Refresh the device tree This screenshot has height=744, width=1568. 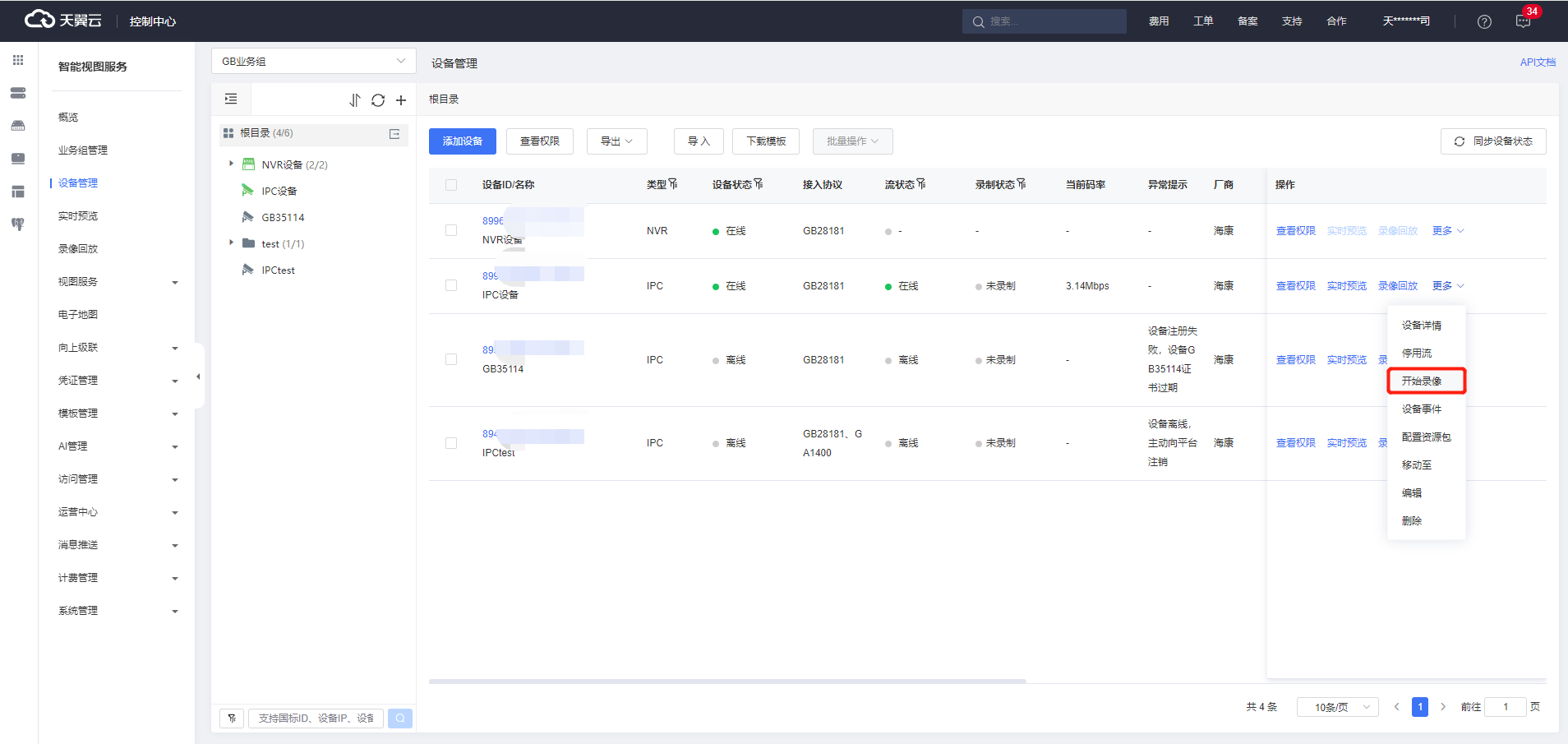click(378, 100)
